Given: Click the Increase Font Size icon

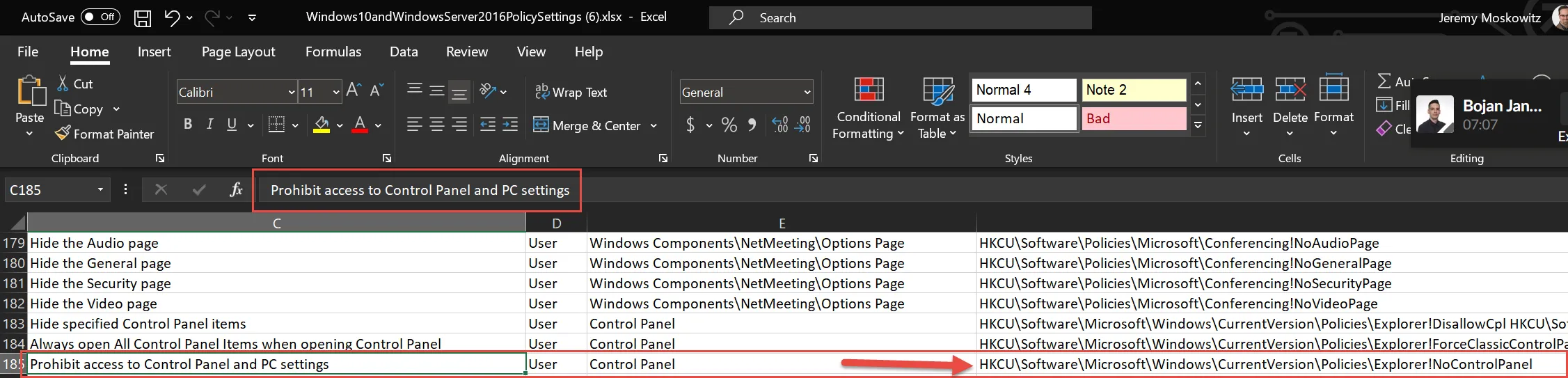Looking at the screenshot, I should pos(354,90).
